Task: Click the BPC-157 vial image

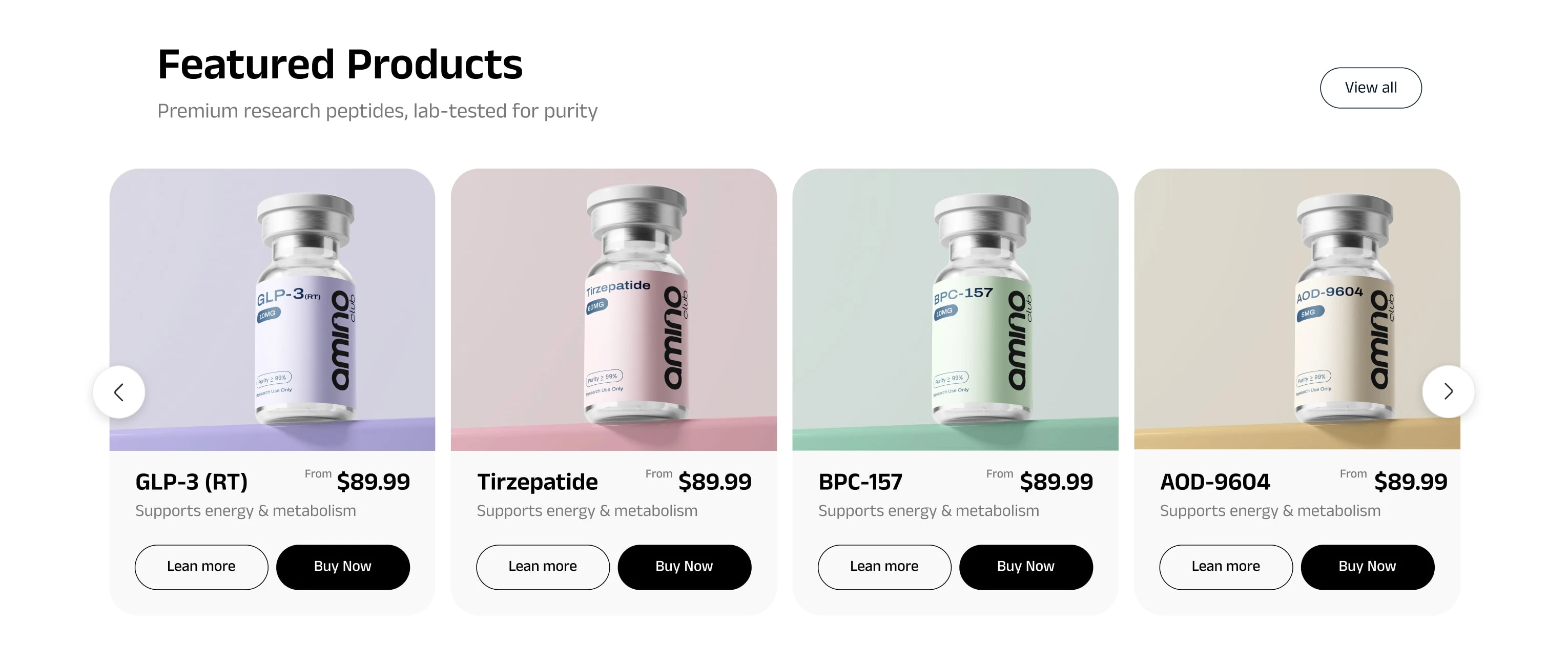Action: click(x=955, y=309)
